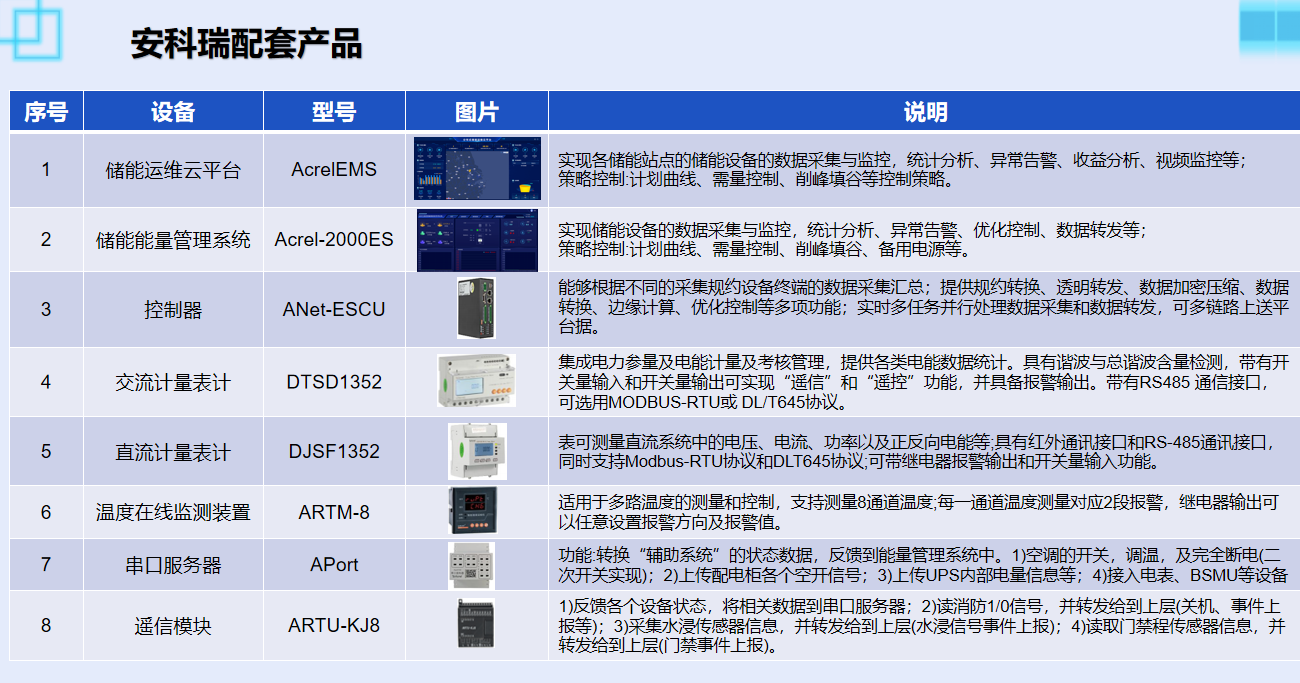Viewport: 1300px width, 683px height.
Task: Select the 说明 column header
Action: 925,112
